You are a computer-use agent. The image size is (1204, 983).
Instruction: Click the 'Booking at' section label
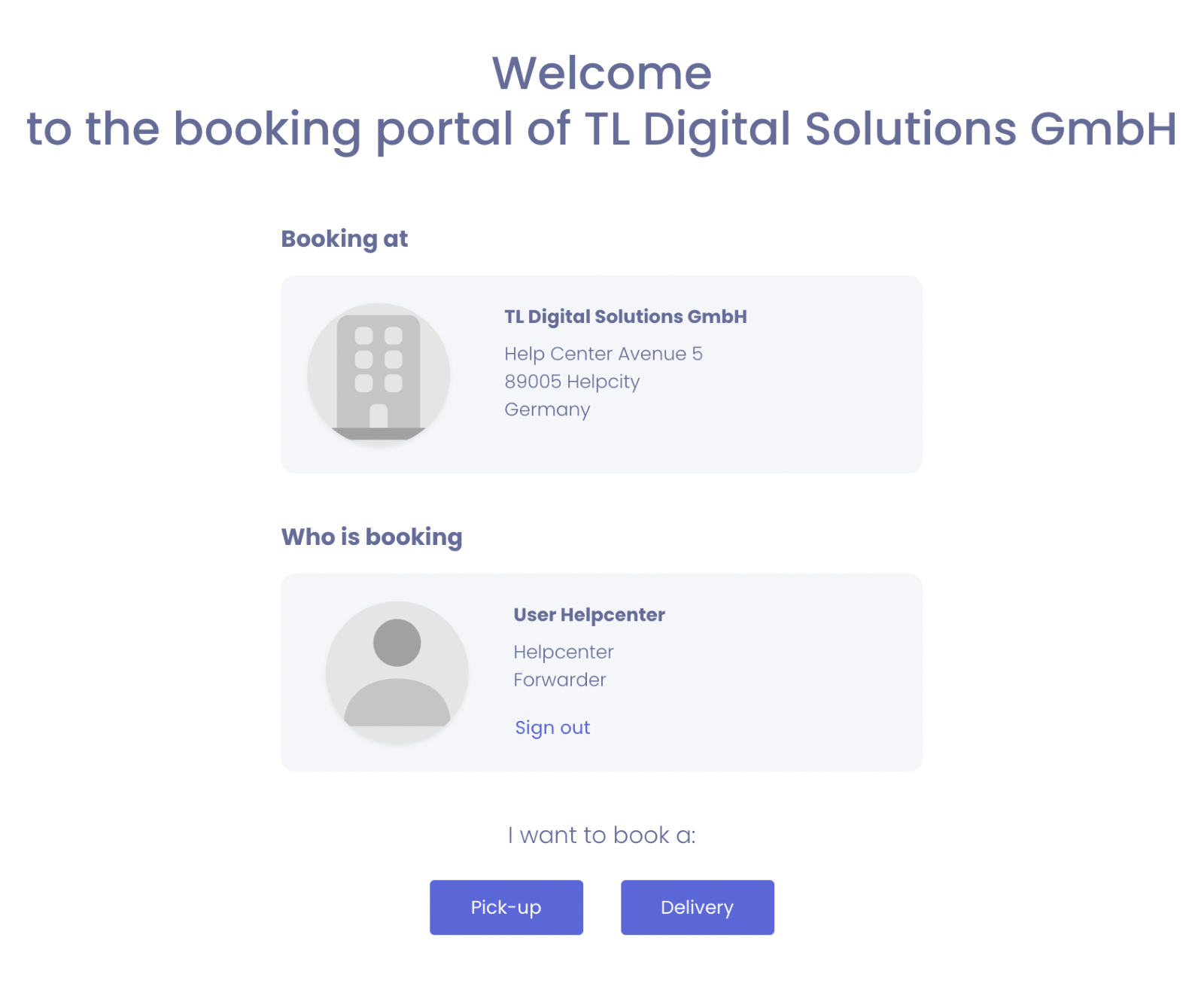pyautogui.click(x=344, y=239)
